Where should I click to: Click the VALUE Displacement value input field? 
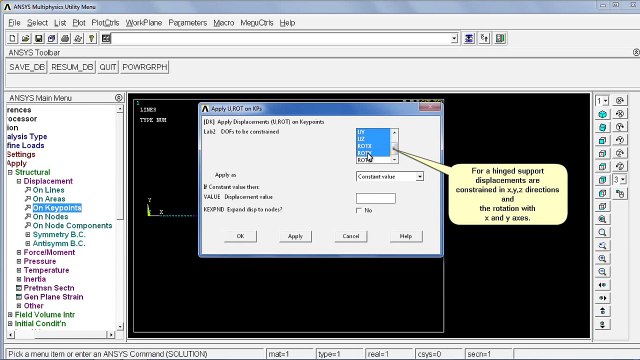click(x=376, y=198)
